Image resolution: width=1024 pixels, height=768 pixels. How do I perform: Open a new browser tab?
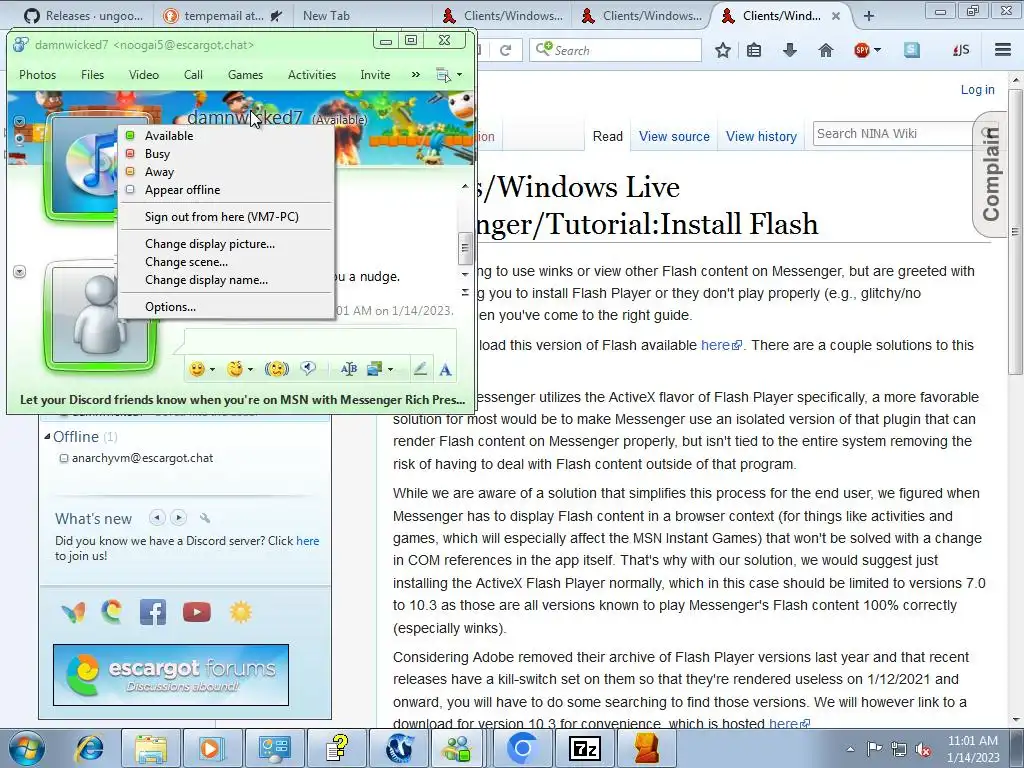pos(868,16)
